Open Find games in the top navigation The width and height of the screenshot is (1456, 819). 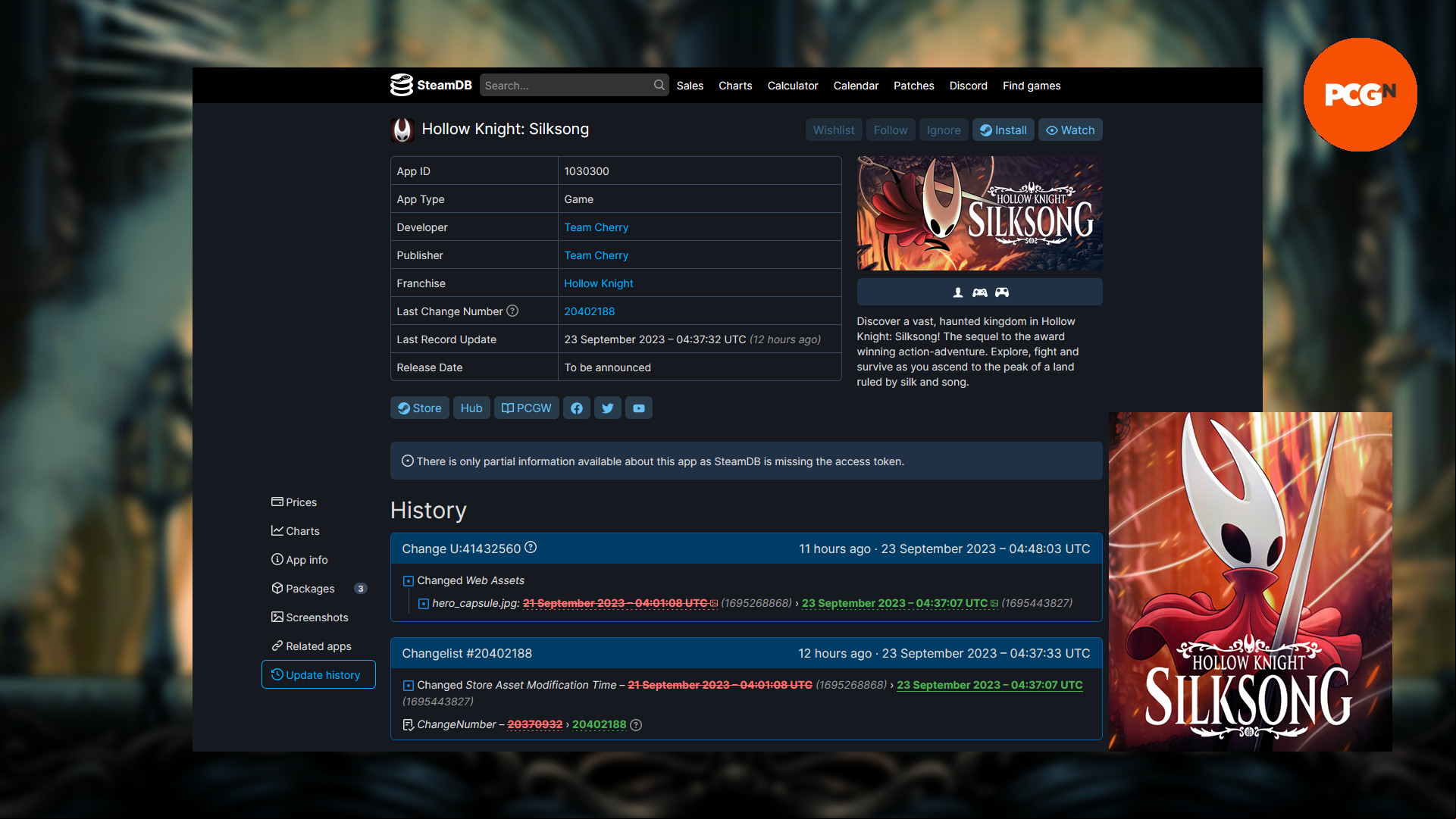(x=1032, y=86)
